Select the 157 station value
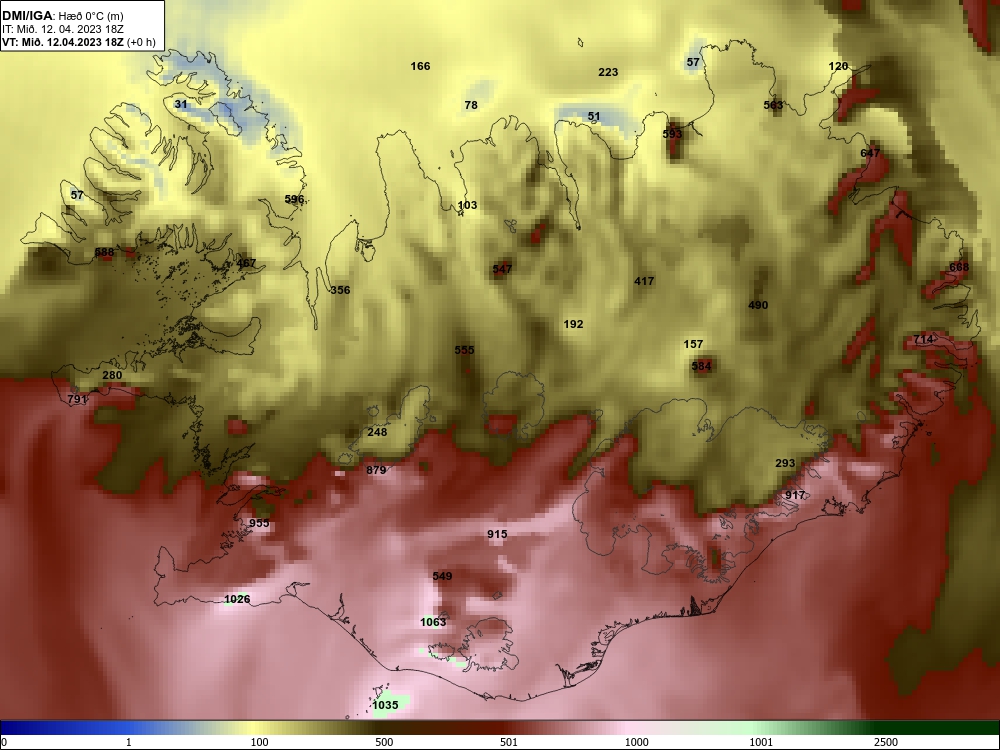The height and width of the screenshot is (750, 1000). 693,344
